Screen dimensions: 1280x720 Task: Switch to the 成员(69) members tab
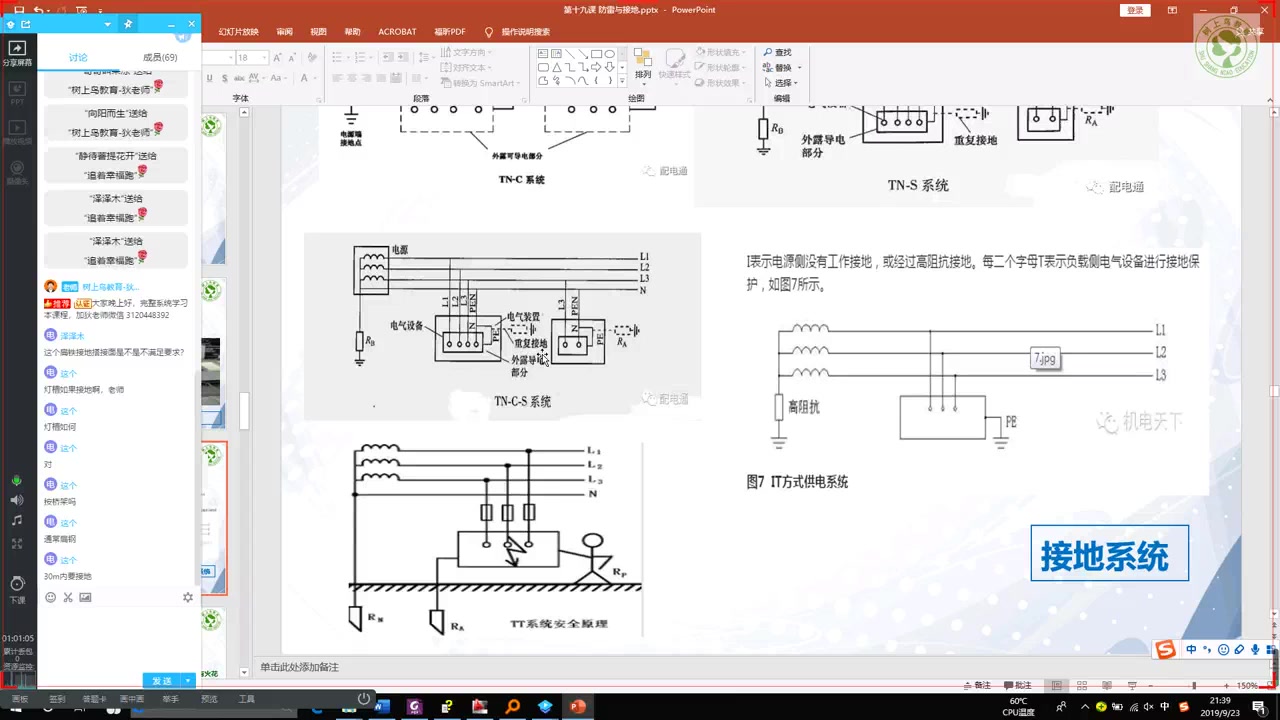(x=160, y=57)
